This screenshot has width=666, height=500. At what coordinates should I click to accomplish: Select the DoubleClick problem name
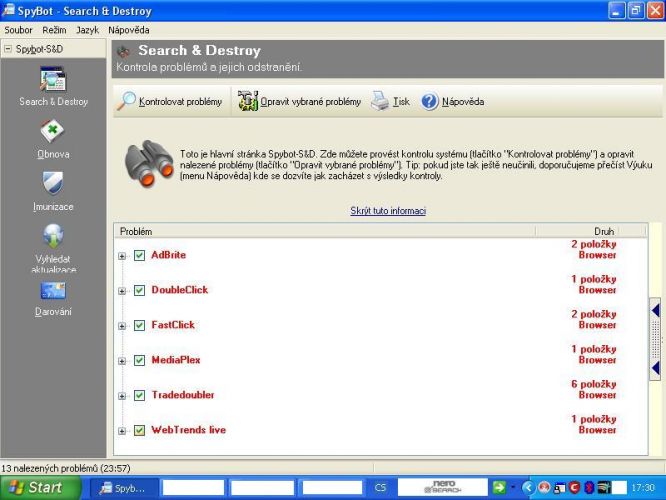pos(180,290)
